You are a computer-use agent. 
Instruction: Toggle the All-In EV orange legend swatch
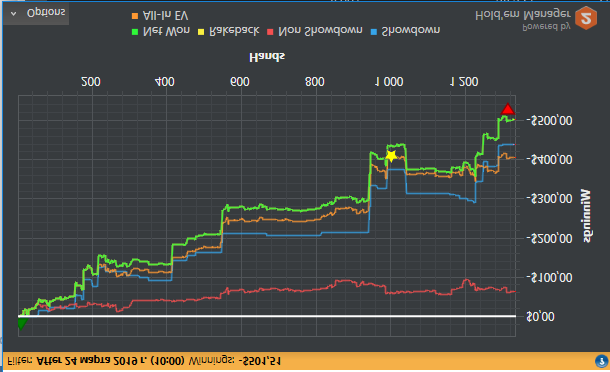point(135,16)
